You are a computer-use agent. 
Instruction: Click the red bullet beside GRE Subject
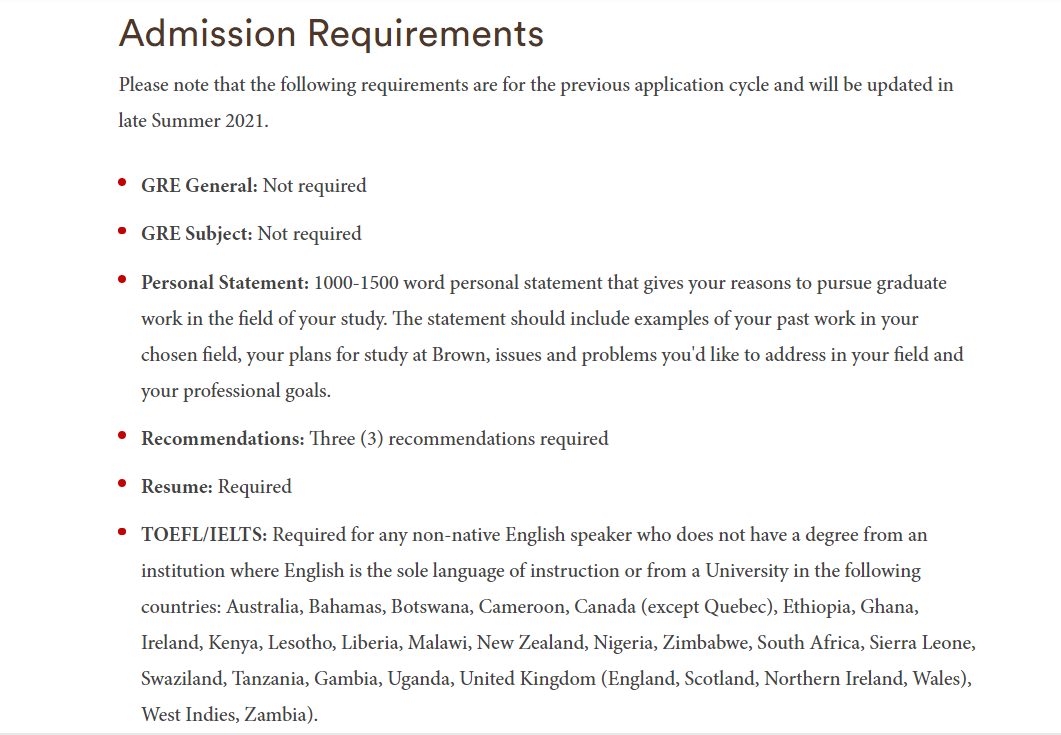pyautogui.click(x=122, y=231)
